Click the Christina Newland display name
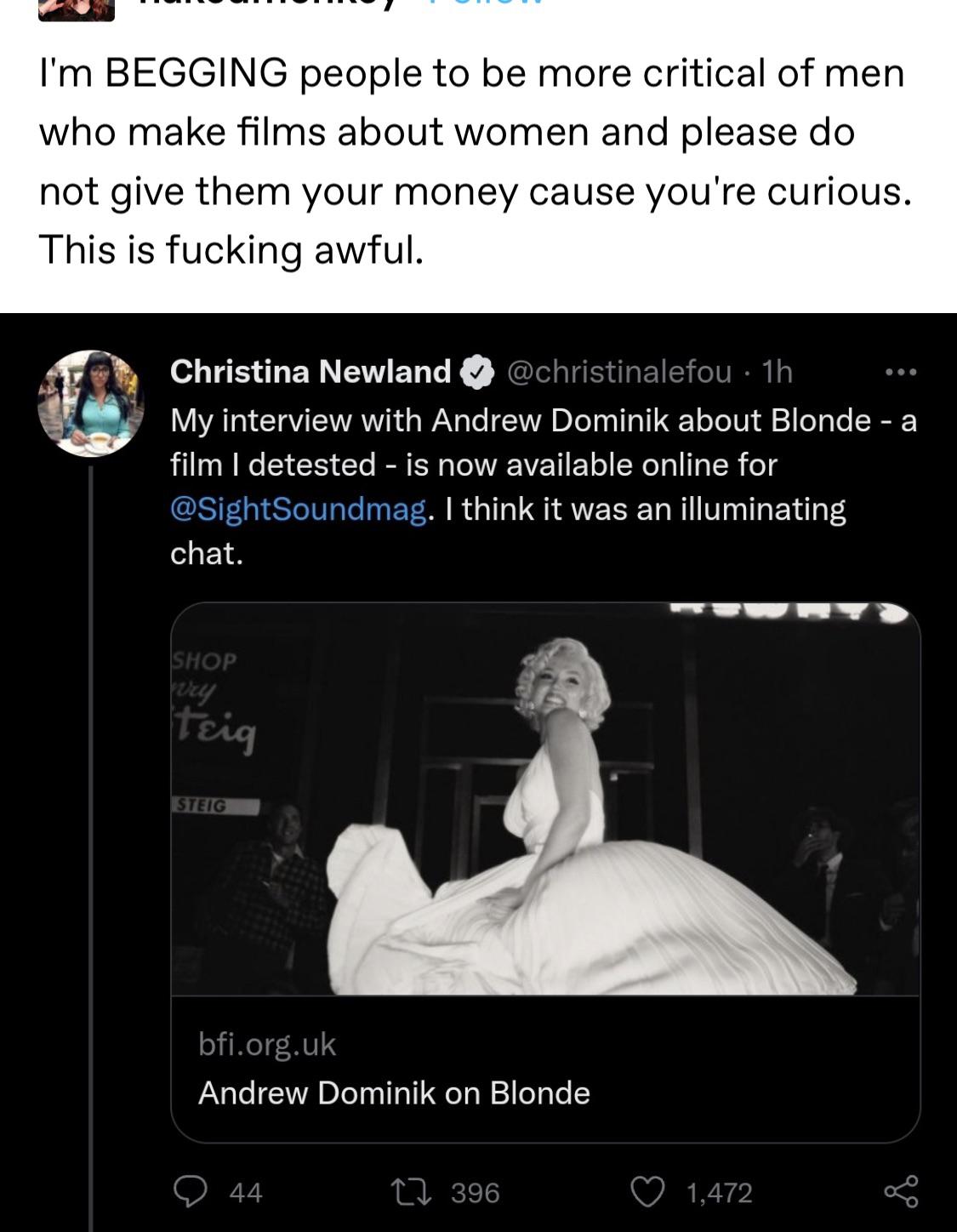This screenshot has height=1232, width=957. (x=310, y=372)
